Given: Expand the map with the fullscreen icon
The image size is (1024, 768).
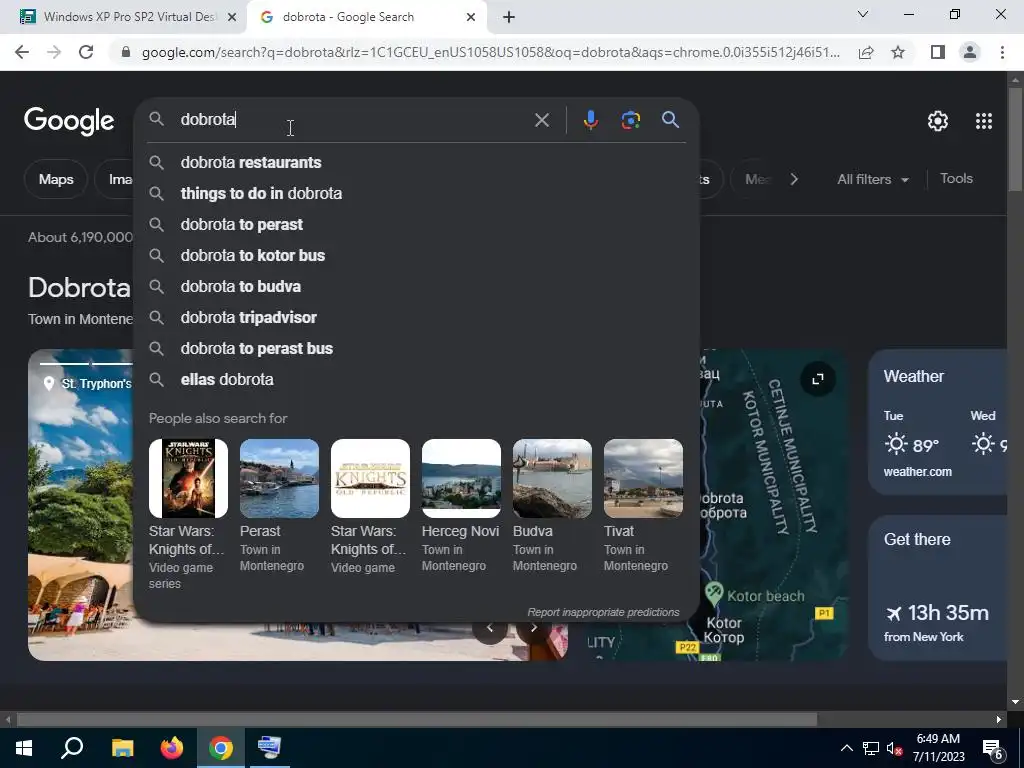Looking at the screenshot, I should [x=818, y=379].
